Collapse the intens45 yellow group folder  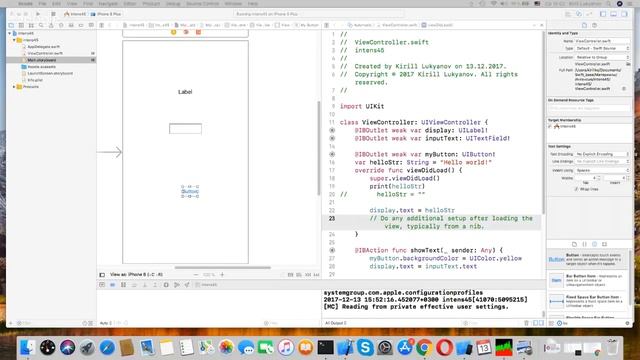coord(14,40)
